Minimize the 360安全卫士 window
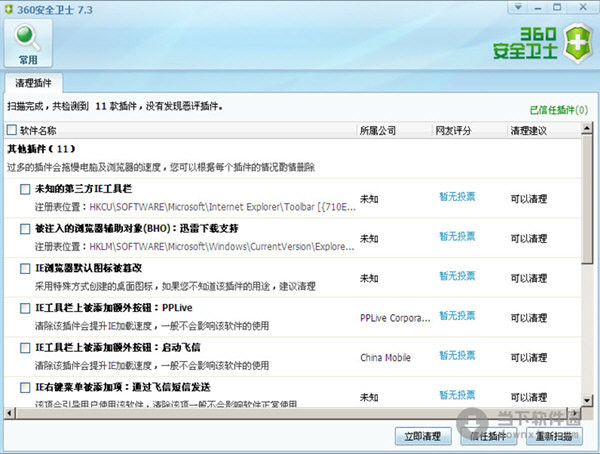600x454 pixels. (538, 7)
